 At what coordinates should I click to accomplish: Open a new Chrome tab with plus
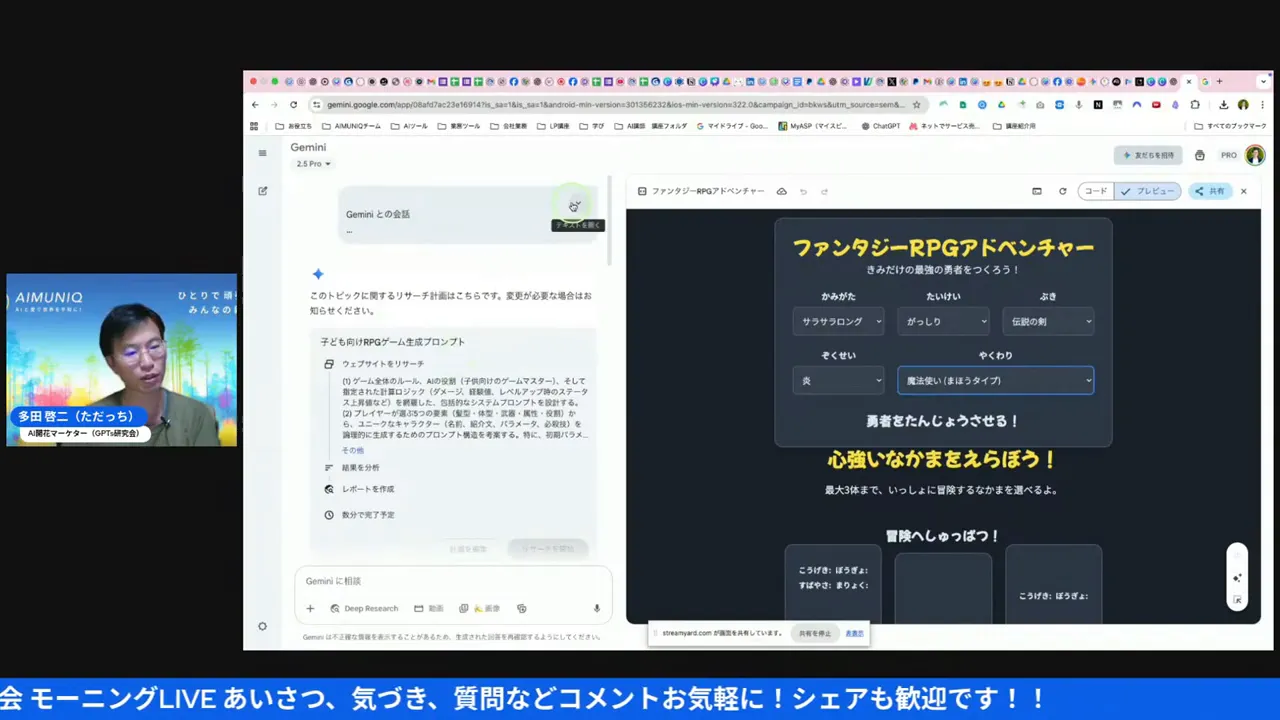[x=1219, y=81]
